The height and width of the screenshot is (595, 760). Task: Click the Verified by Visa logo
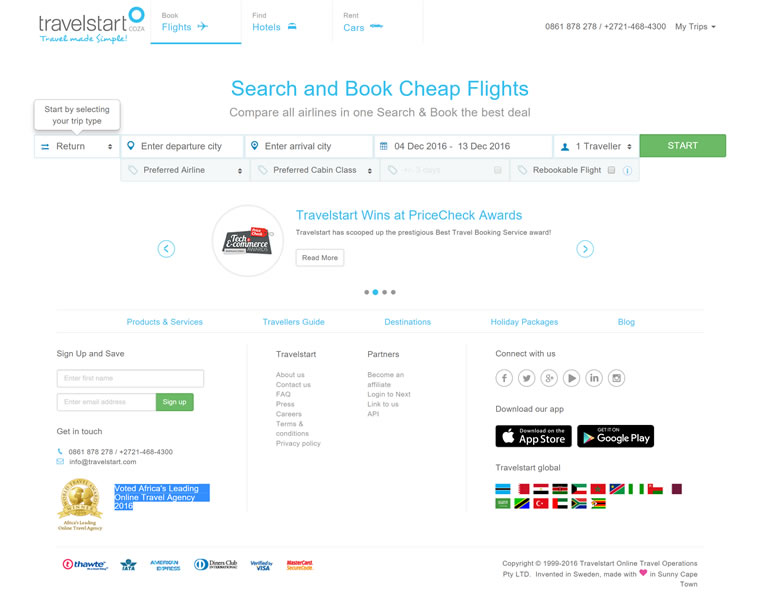click(x=262, y=565)
